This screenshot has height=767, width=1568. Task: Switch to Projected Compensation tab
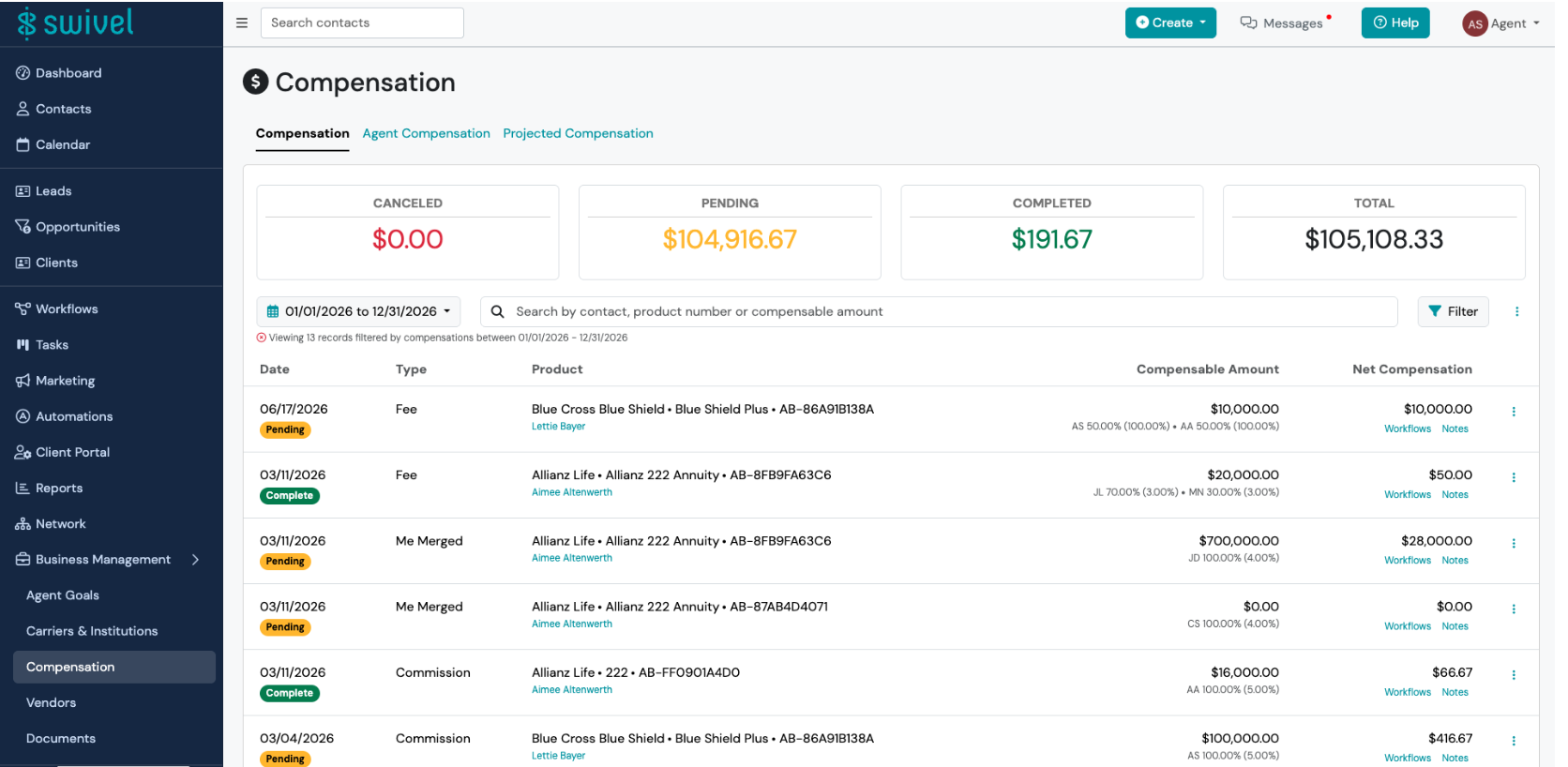578,133
